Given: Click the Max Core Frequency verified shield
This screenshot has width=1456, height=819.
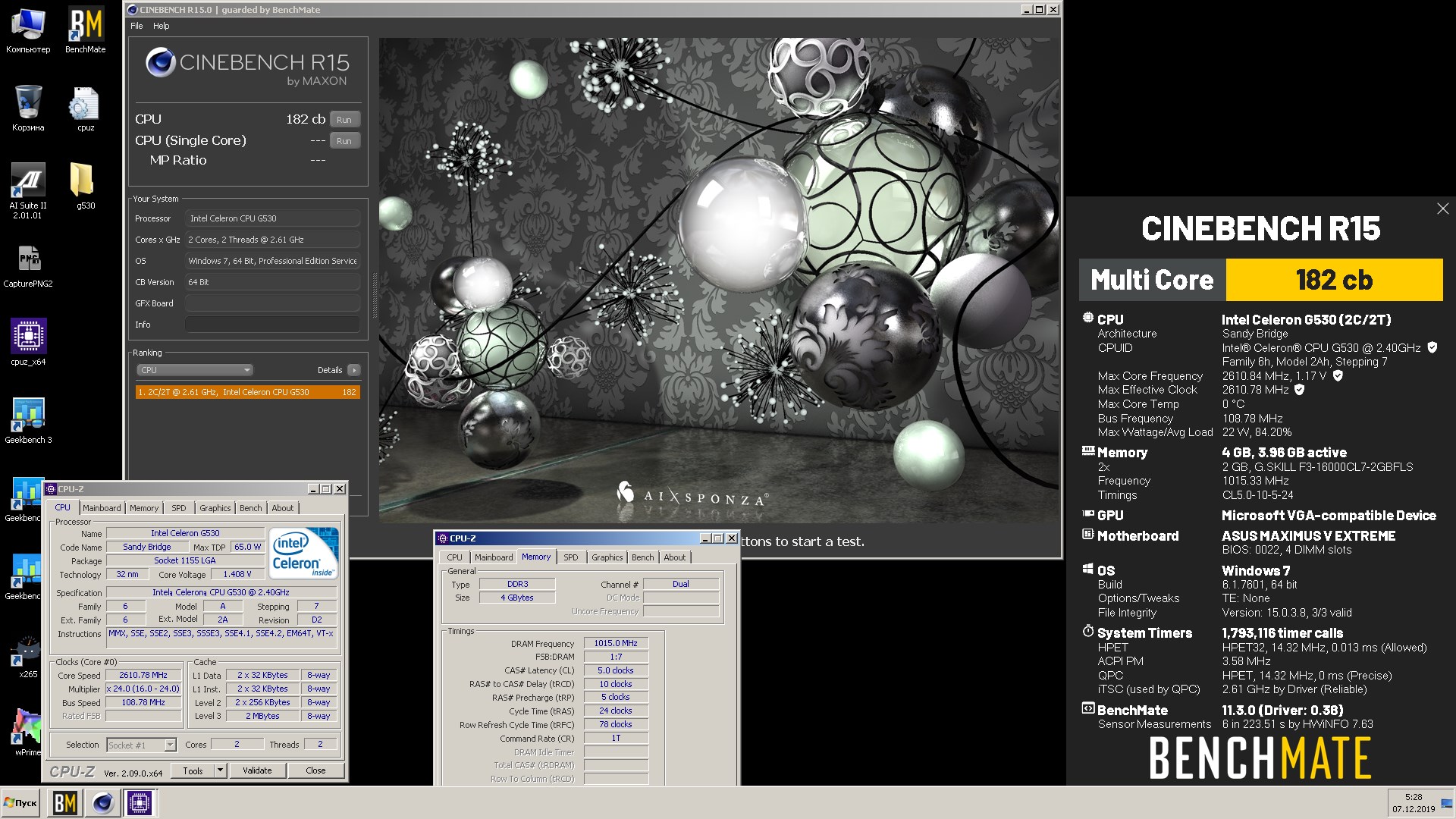Looking at the screenshot, I should coord(1338,375).
